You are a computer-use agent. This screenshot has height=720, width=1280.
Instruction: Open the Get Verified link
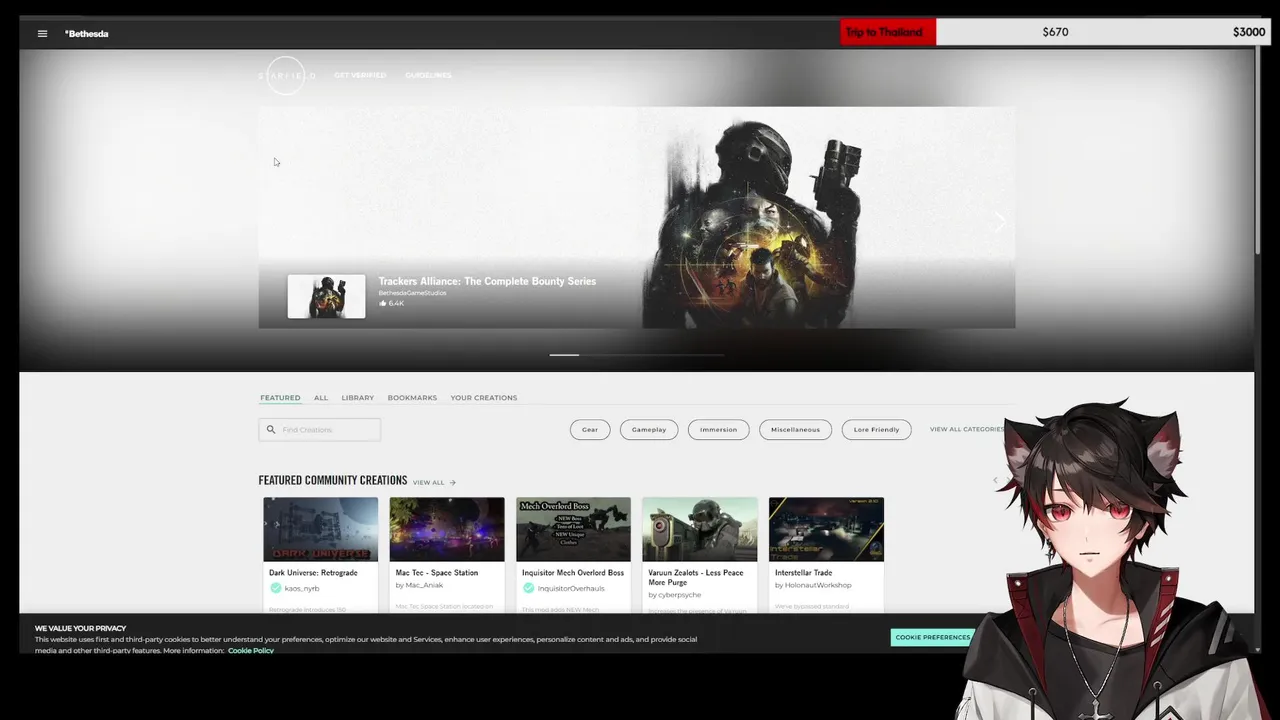tap(360, 76)
